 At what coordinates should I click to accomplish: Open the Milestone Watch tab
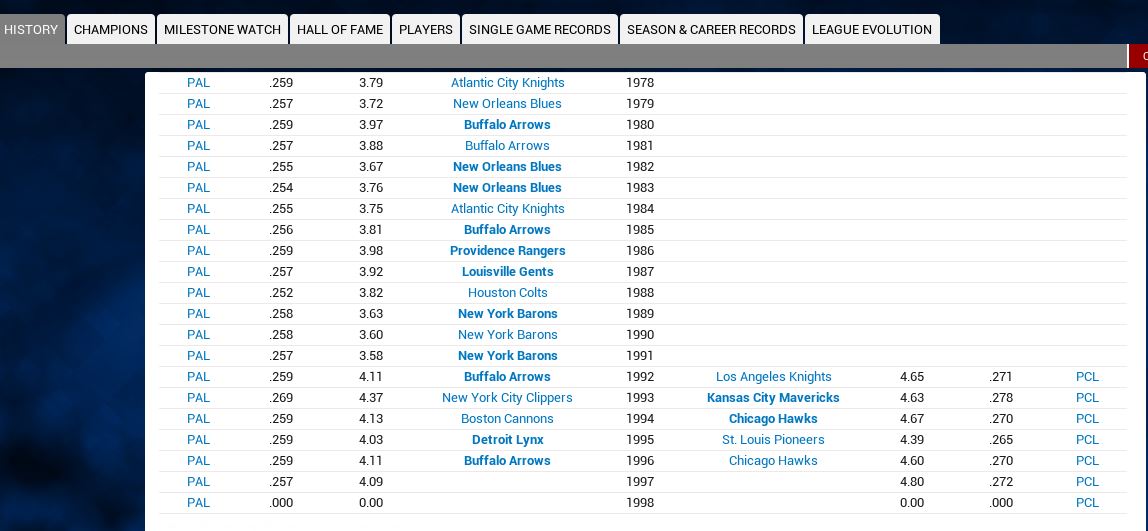click(x=222, y=30)
